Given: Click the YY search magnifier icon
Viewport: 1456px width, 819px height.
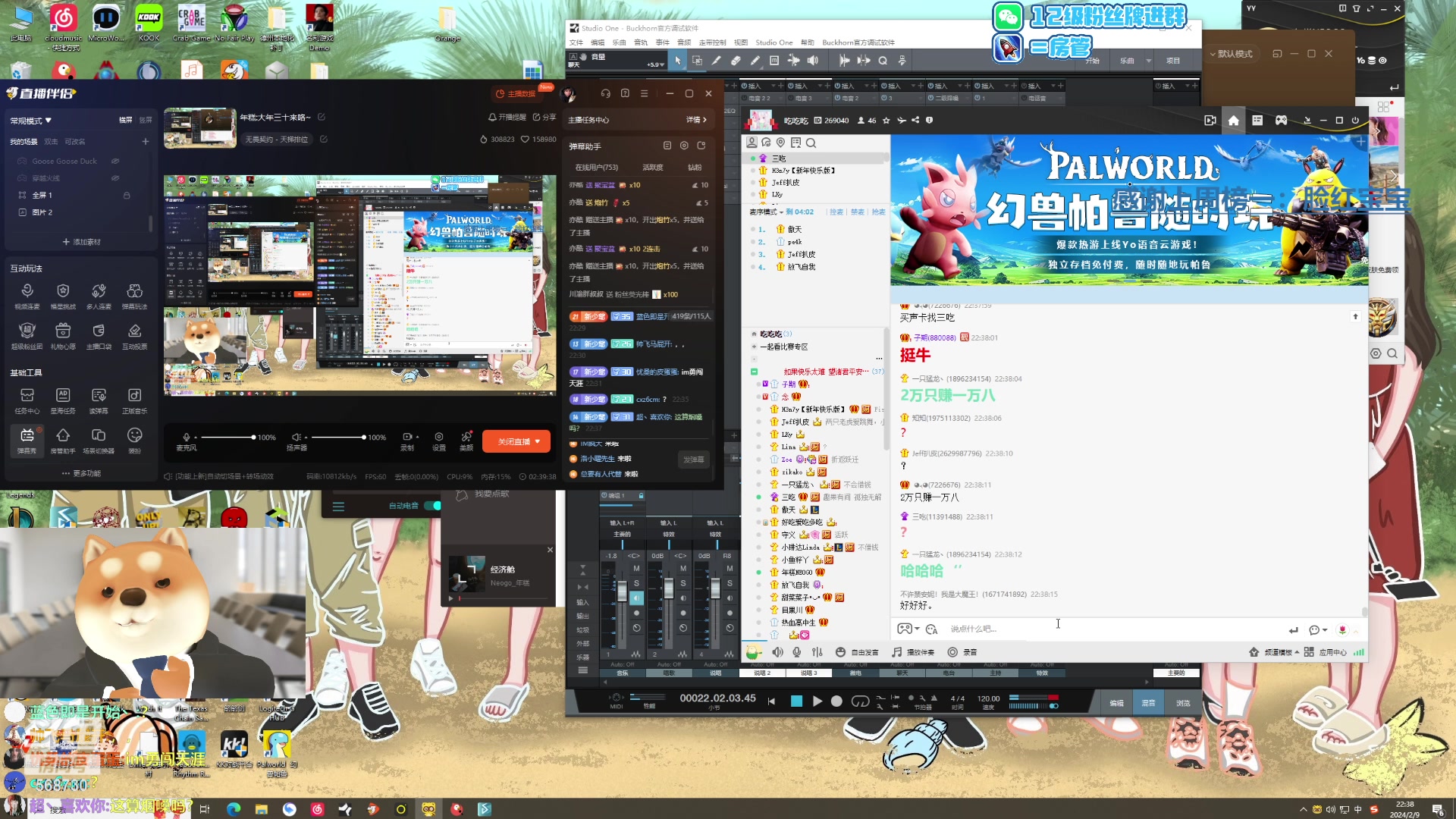Looking at the screenshot, I should click(x=811, y=143).
